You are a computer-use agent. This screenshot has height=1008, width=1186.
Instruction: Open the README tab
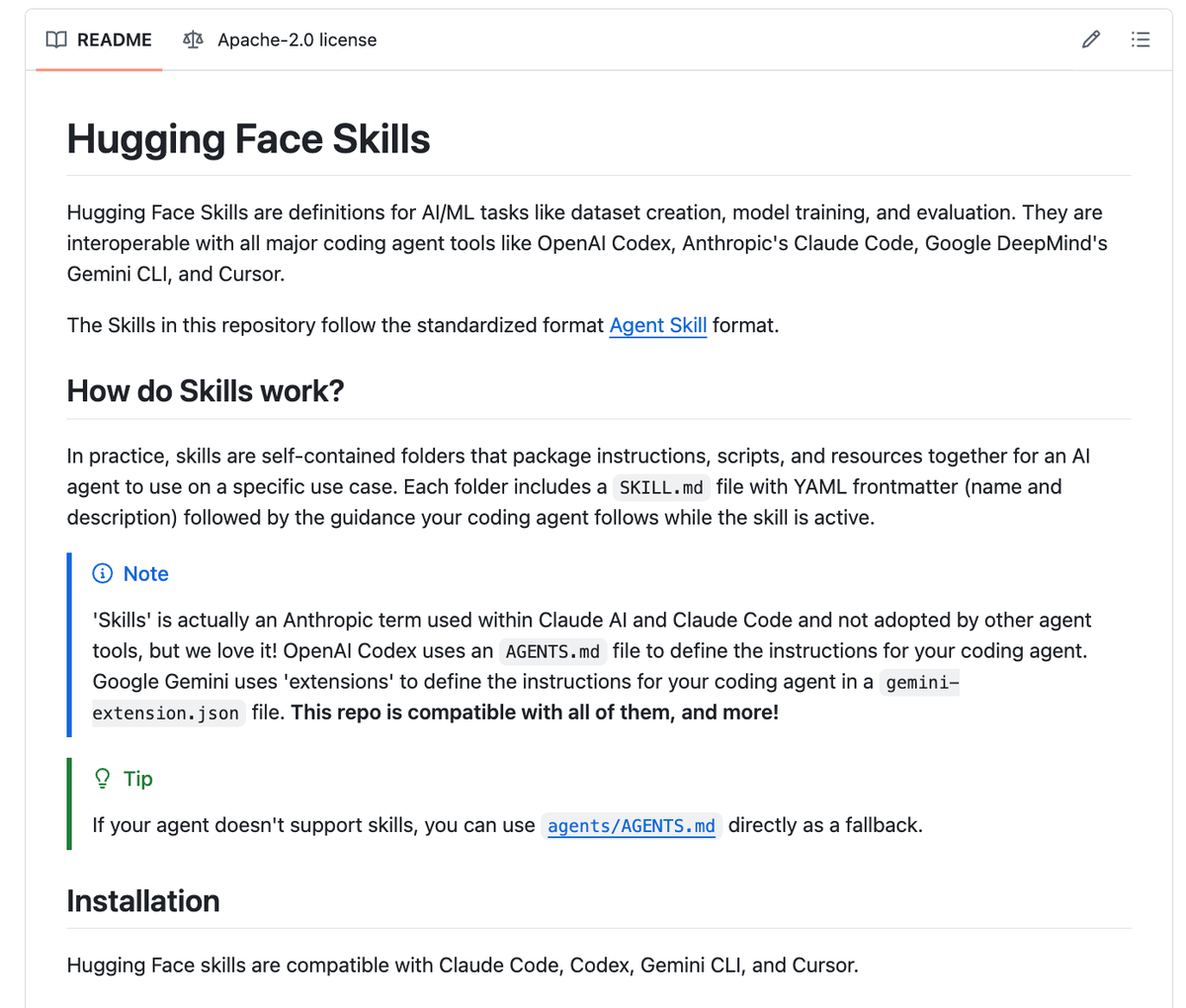coord(99,40)
